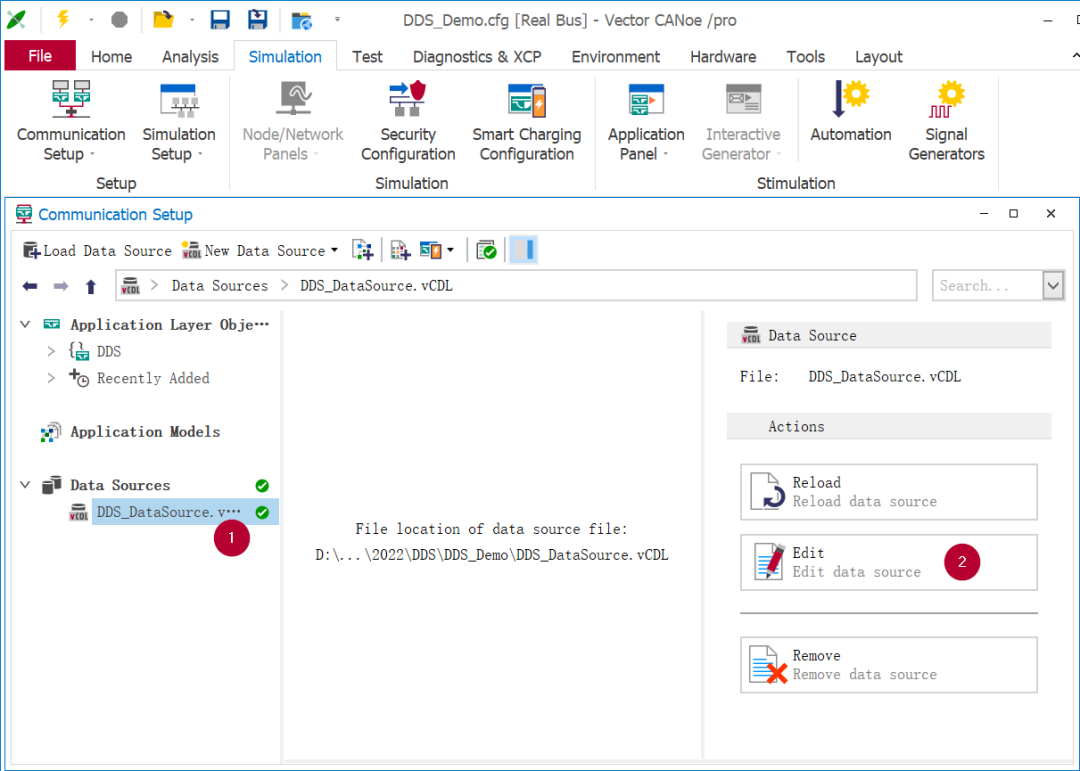Collapse the Data Sources tree node
Viewport: 1080px width, 771px height.
pos(25,484)
